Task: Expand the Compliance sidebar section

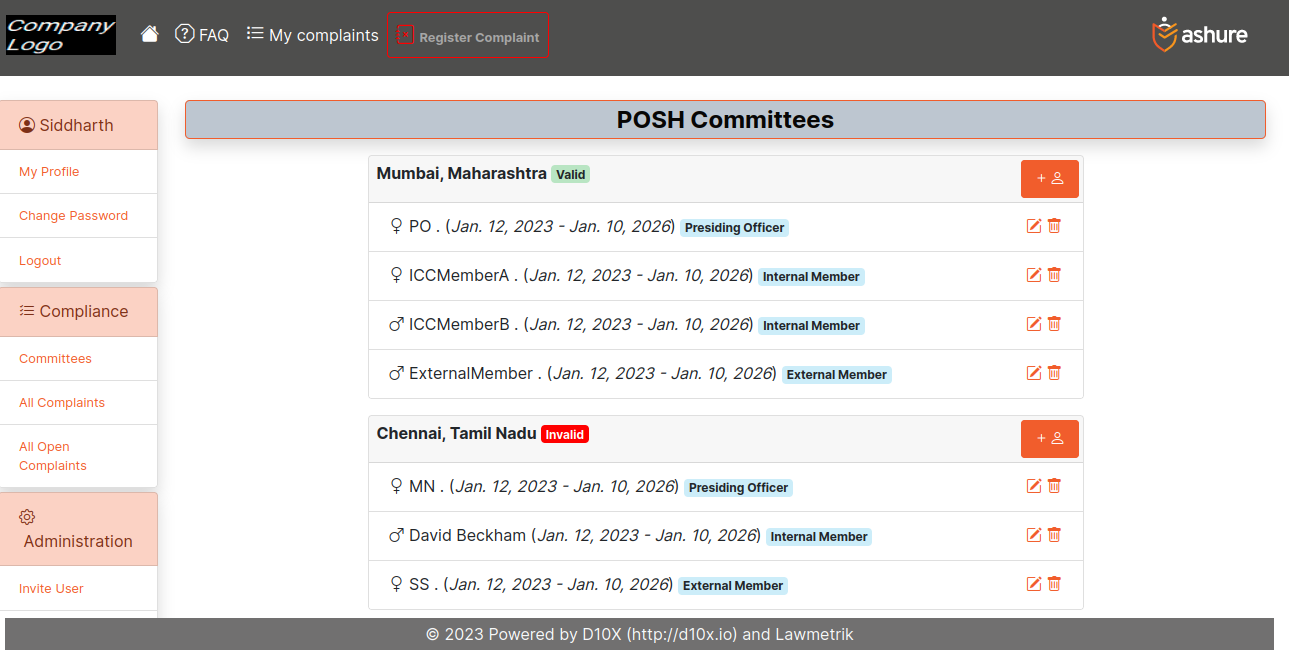Action: [78, 311]
